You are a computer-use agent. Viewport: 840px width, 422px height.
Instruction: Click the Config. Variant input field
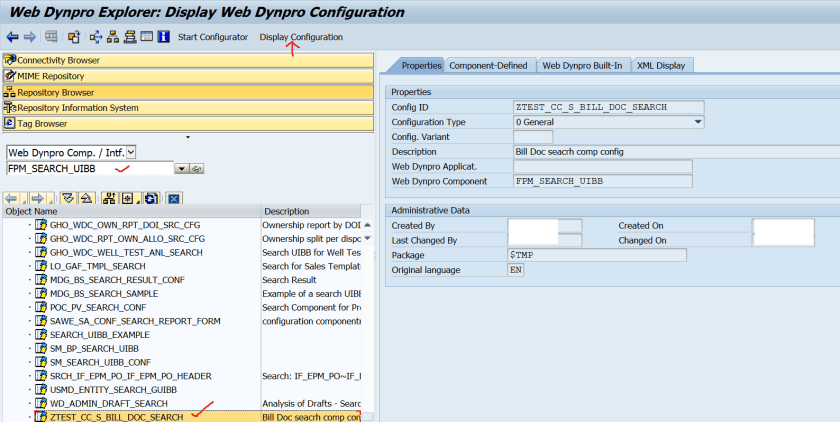tap(532, 137)
